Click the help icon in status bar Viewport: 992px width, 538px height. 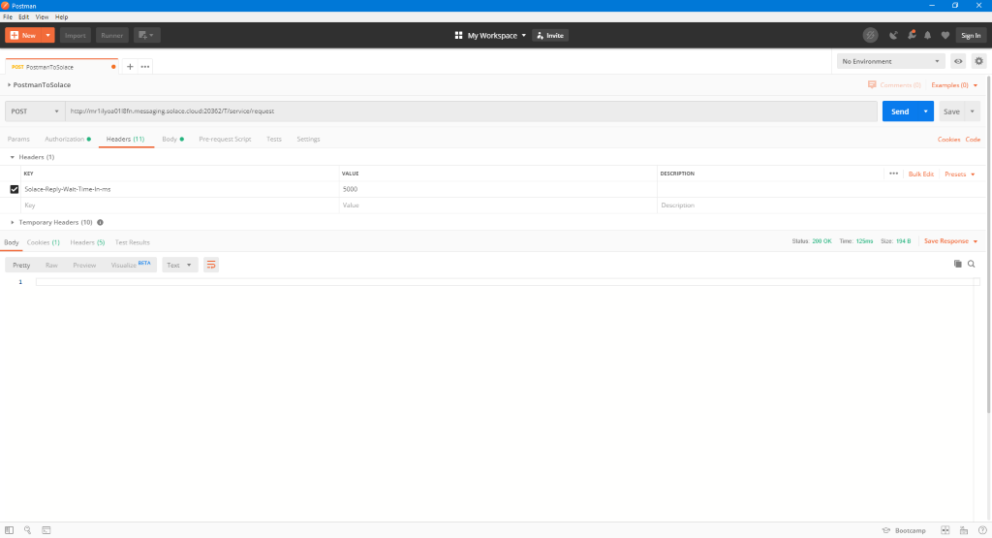point(980,530)
